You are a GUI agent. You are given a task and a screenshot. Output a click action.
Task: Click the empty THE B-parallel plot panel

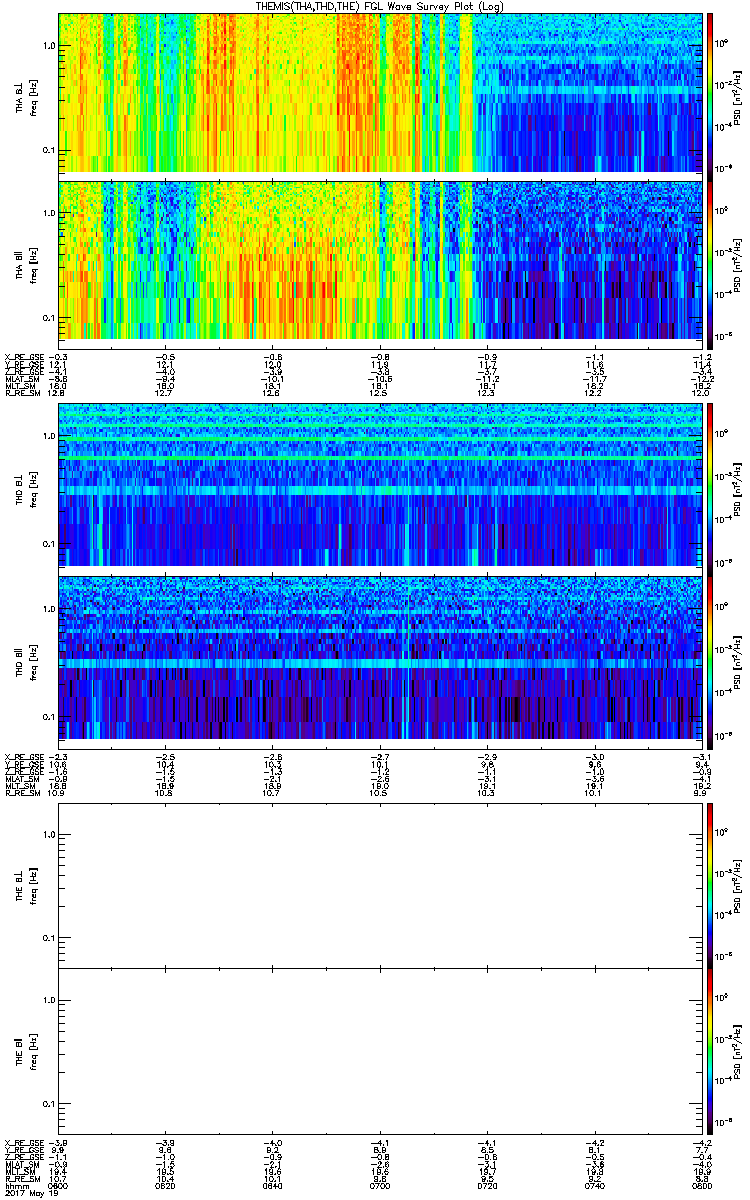click(x=379, y=1049)
